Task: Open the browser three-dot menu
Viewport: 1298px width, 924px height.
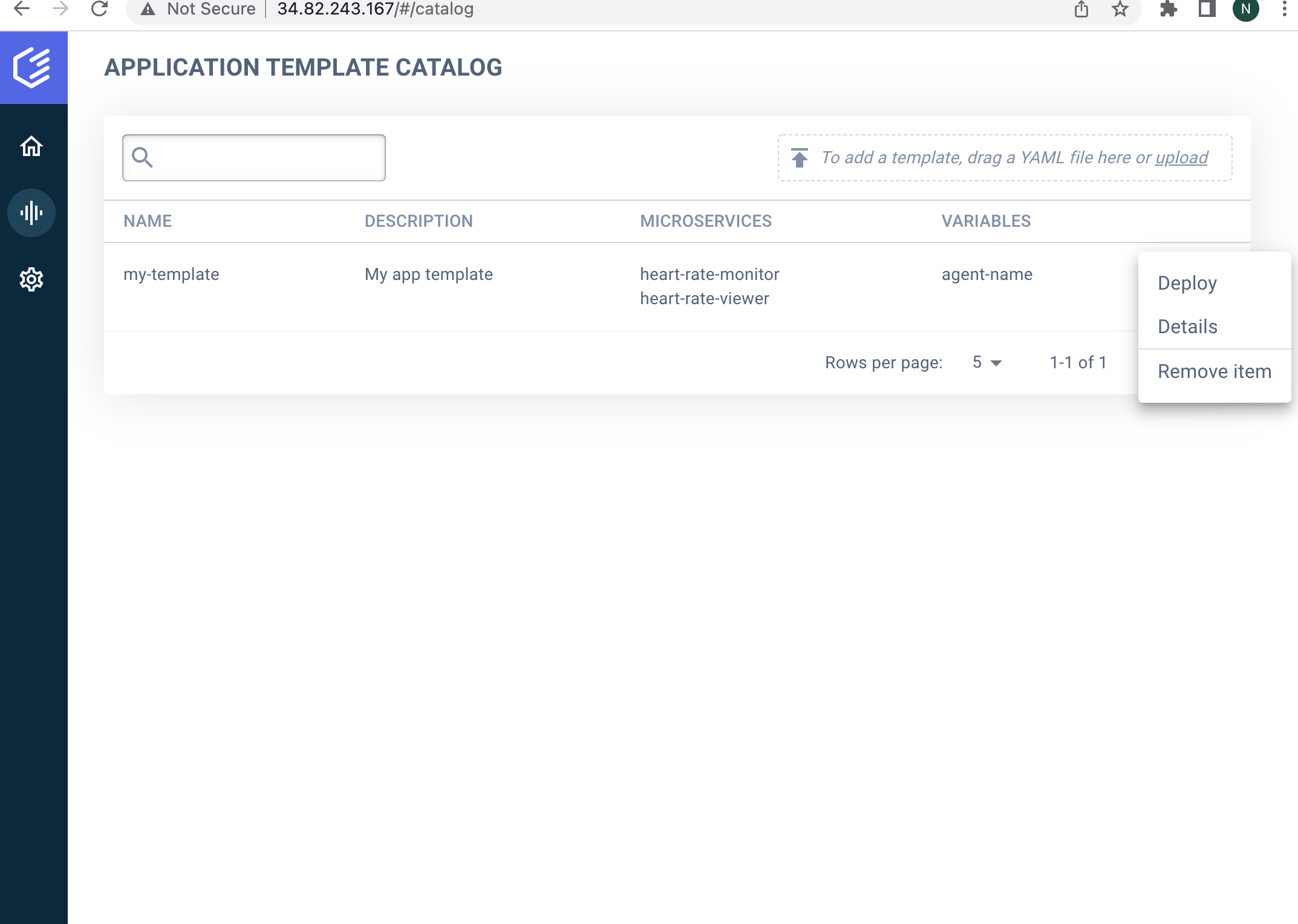Action: 1283,9
